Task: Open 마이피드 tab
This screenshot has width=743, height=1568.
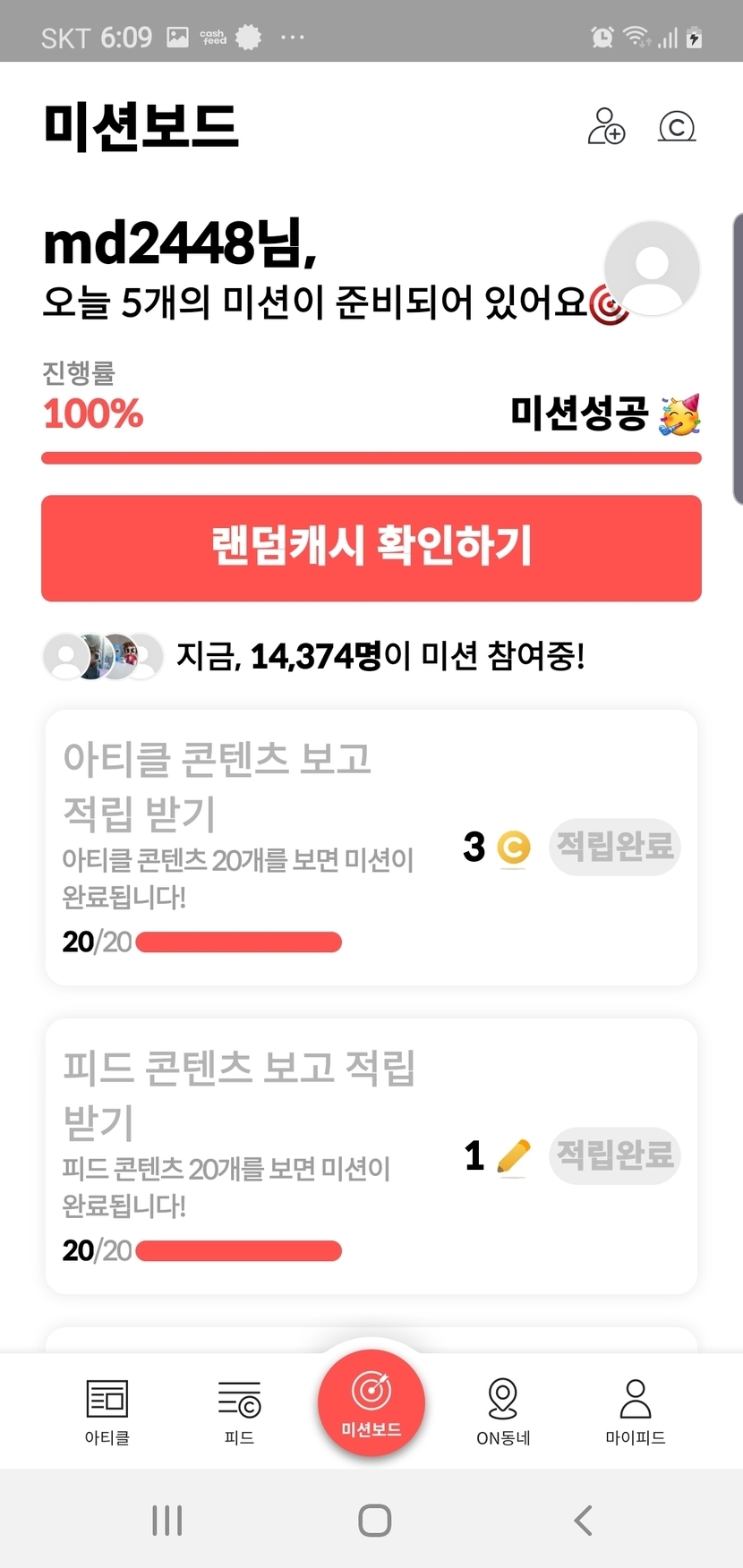Action: pyautogui.click(x=635, y=1410)
